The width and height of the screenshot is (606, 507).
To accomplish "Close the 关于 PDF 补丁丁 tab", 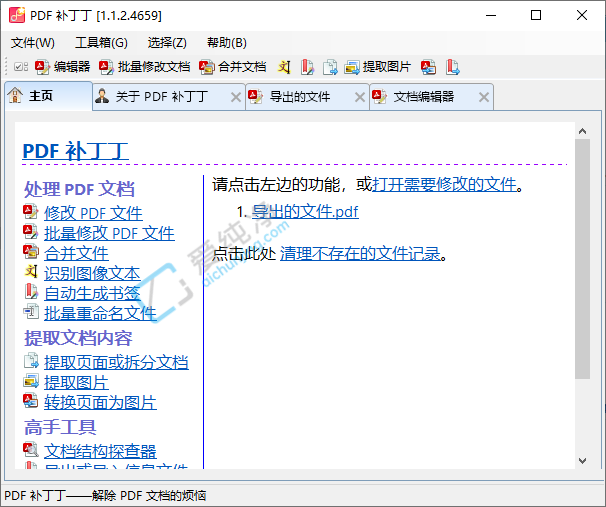I will tap(236, 97).
